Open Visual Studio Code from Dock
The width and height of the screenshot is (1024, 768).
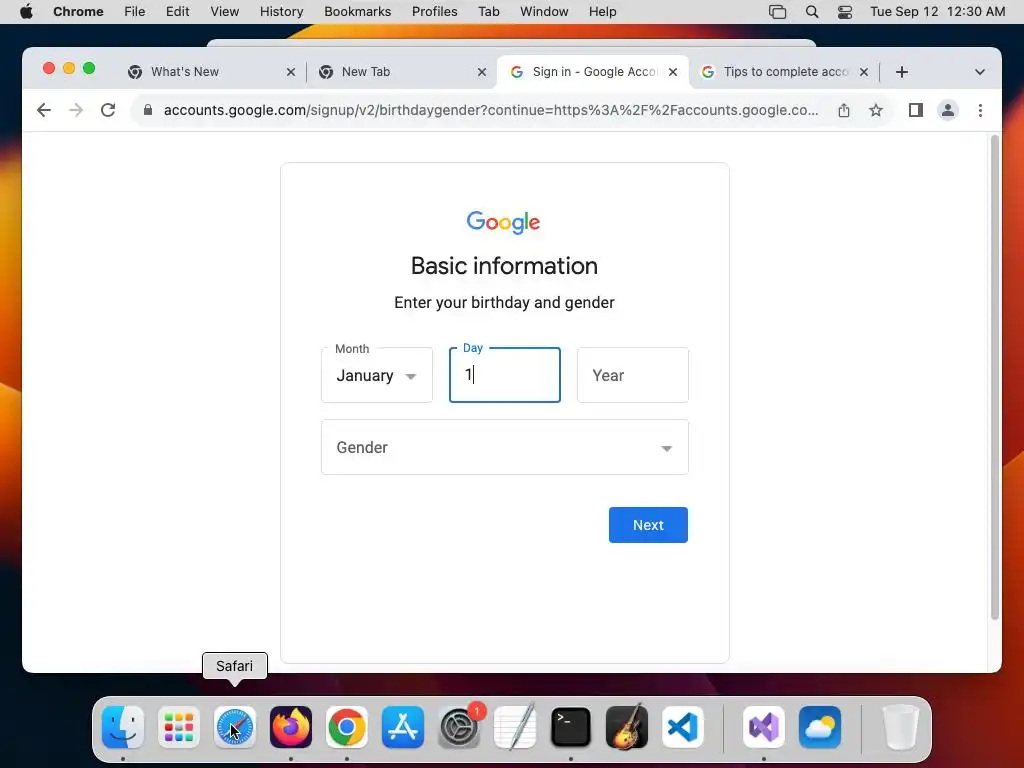pyautogui.click(x=682, y=727)
